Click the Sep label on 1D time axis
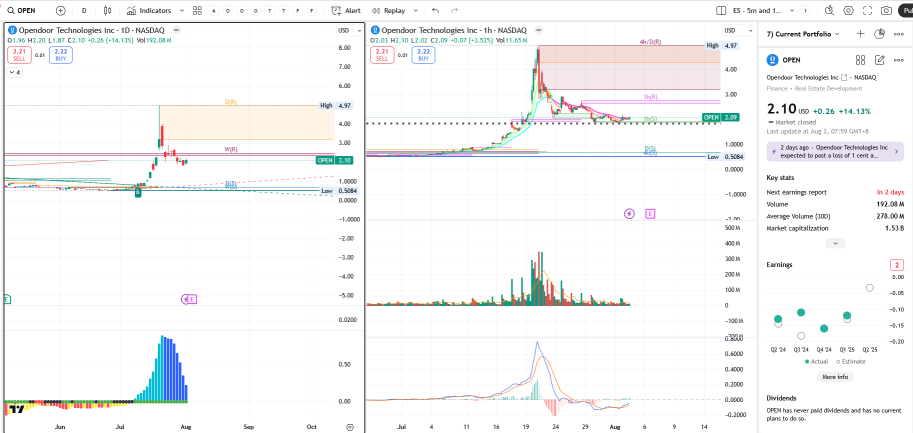The image size is (913, 433). [x=249, y=426]
